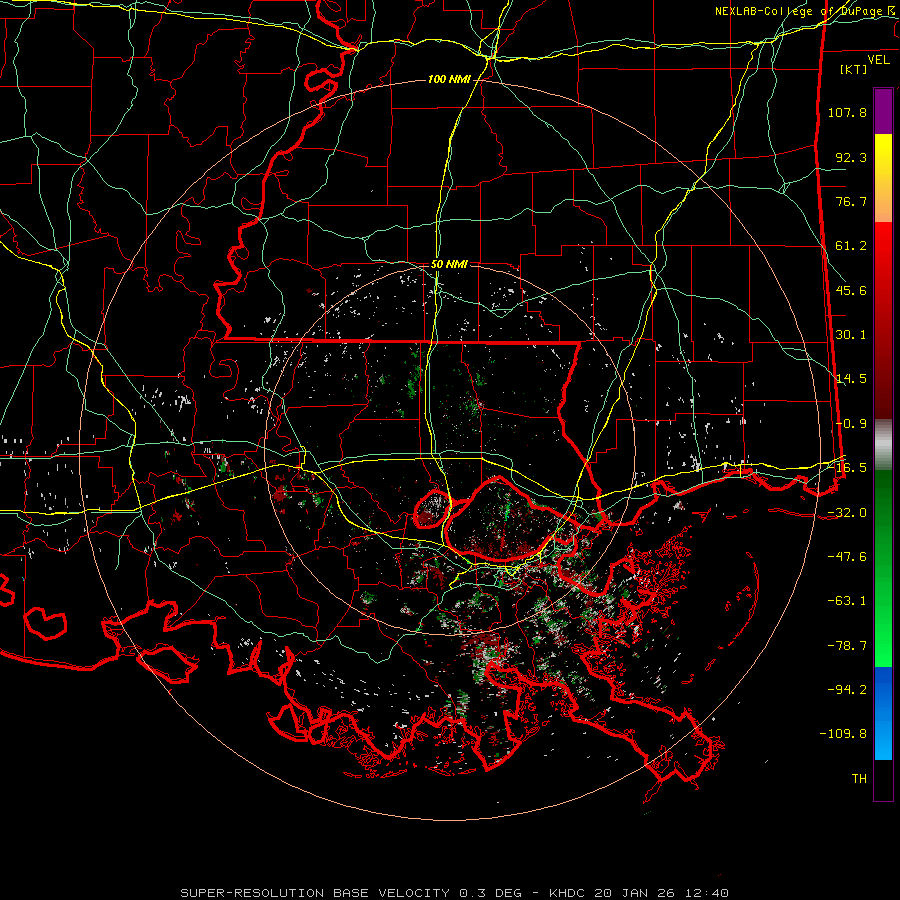The height and width of the screenshot is (900, 900).
Task: Click the 61.2 legend value
Action: click(851, 246)
